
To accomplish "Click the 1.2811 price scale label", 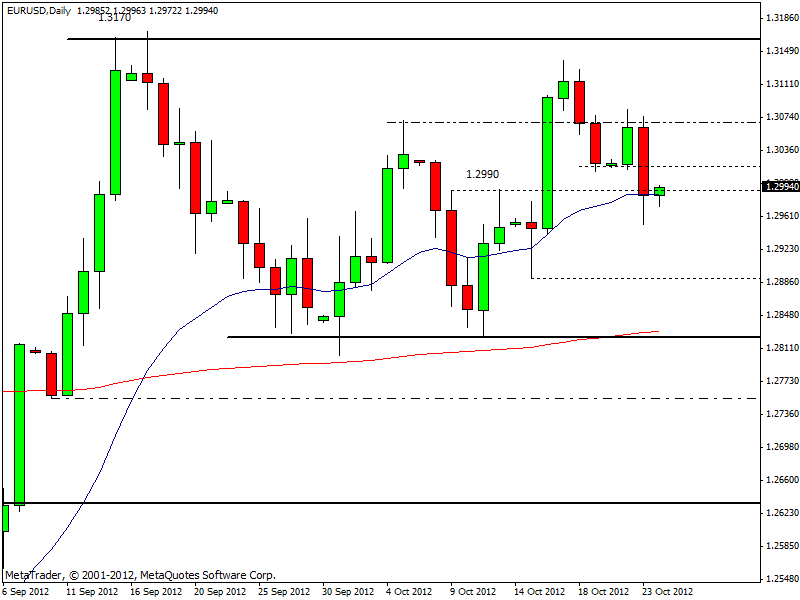I will click(782, 348).
